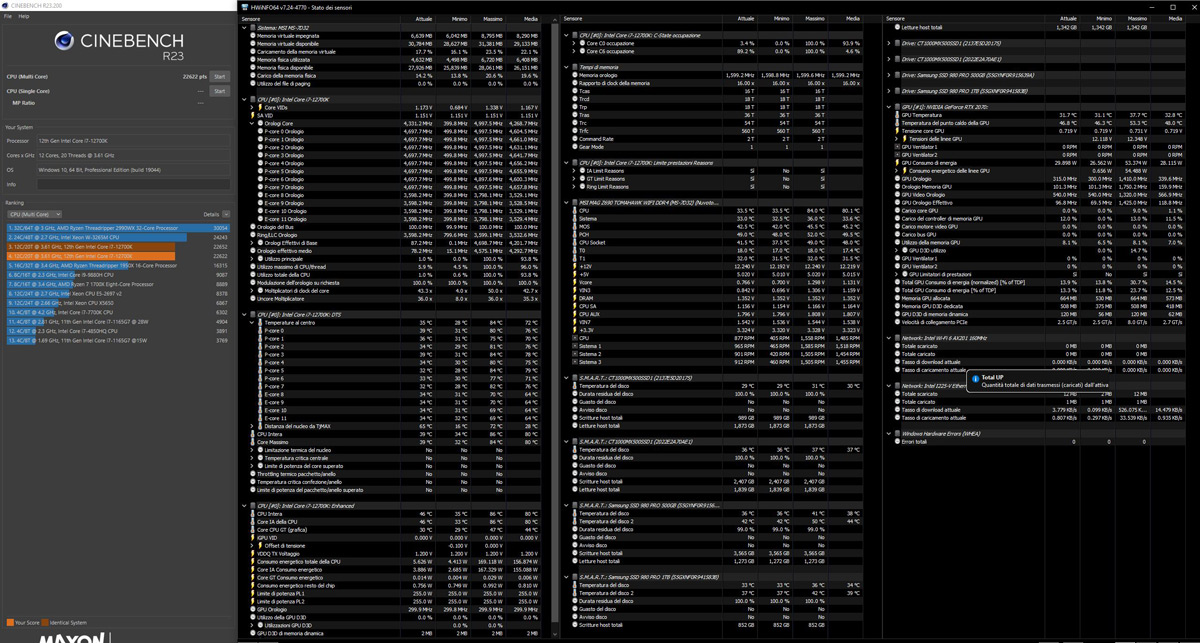The height and width of the screenshot is (643, 1200).
Task: Click the GPU Ventilator1 fan icon
Action: (898, 147)
